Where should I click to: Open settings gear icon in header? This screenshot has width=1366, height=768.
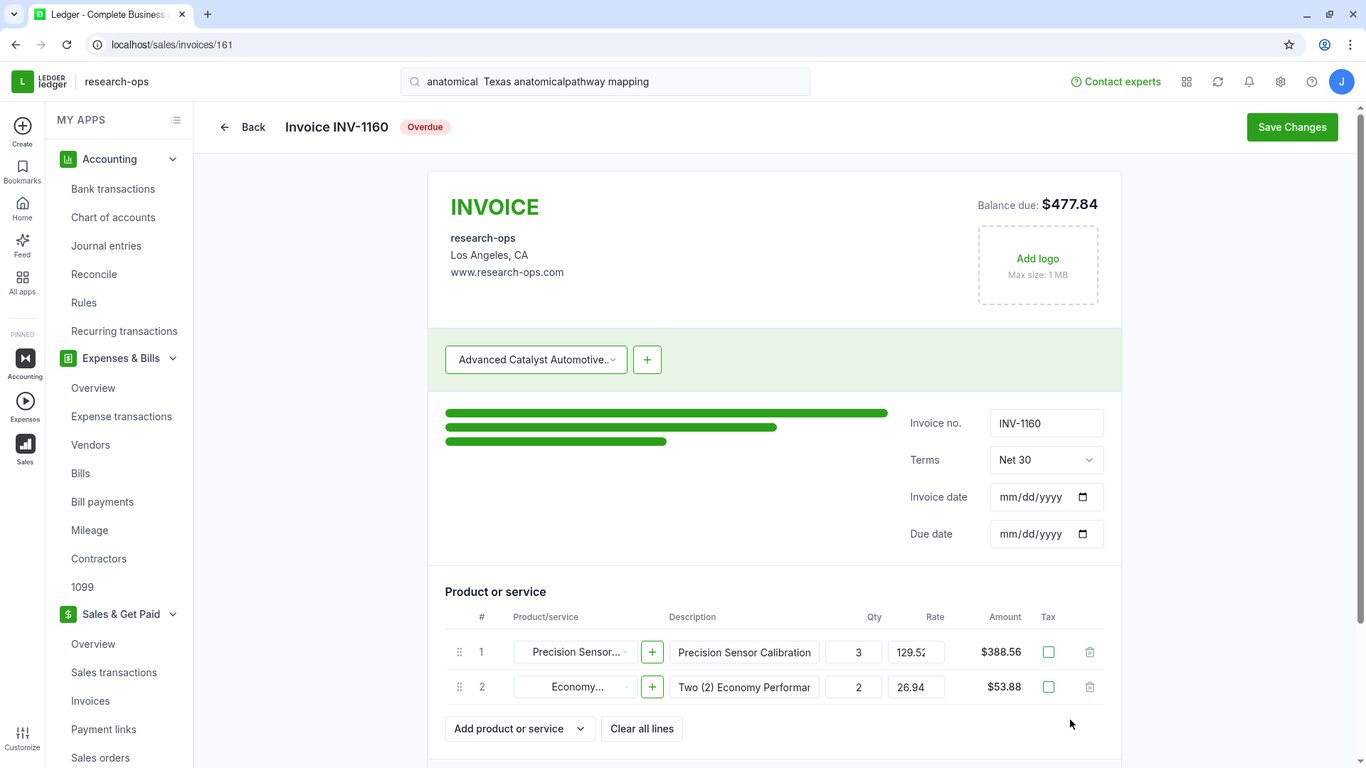pos(1280,82)
